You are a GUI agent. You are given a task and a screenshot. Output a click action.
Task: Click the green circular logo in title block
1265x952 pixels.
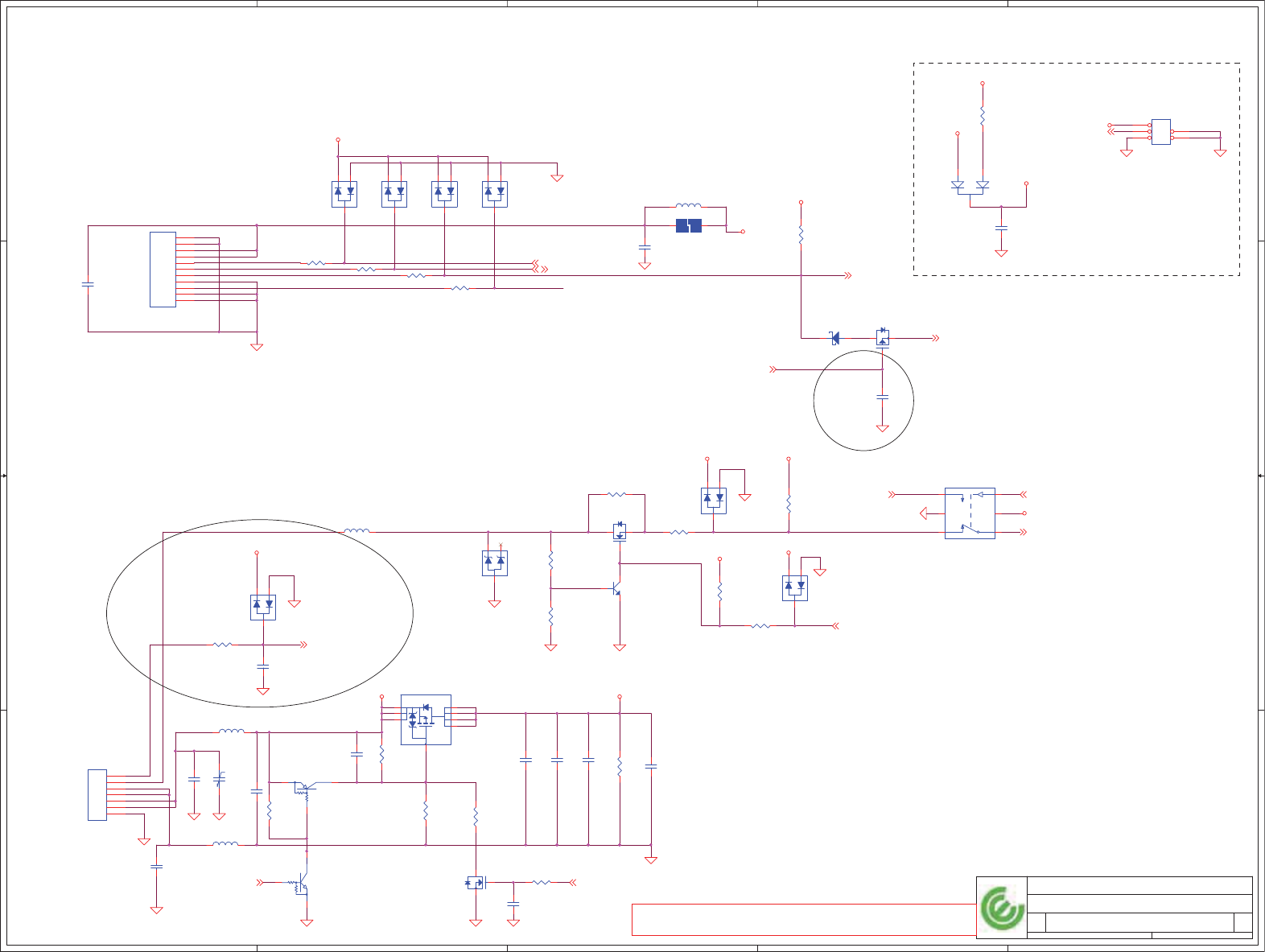coord(1002,909)
